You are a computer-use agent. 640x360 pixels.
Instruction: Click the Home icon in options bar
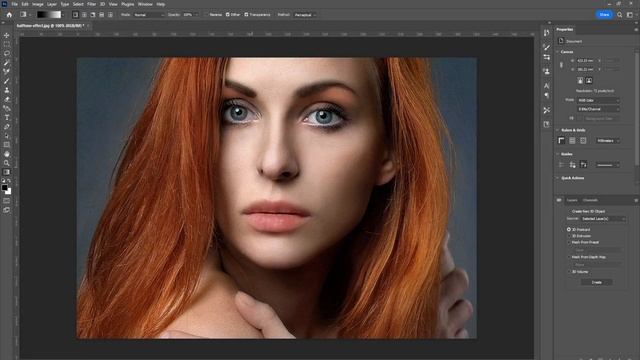coord(9,15)
